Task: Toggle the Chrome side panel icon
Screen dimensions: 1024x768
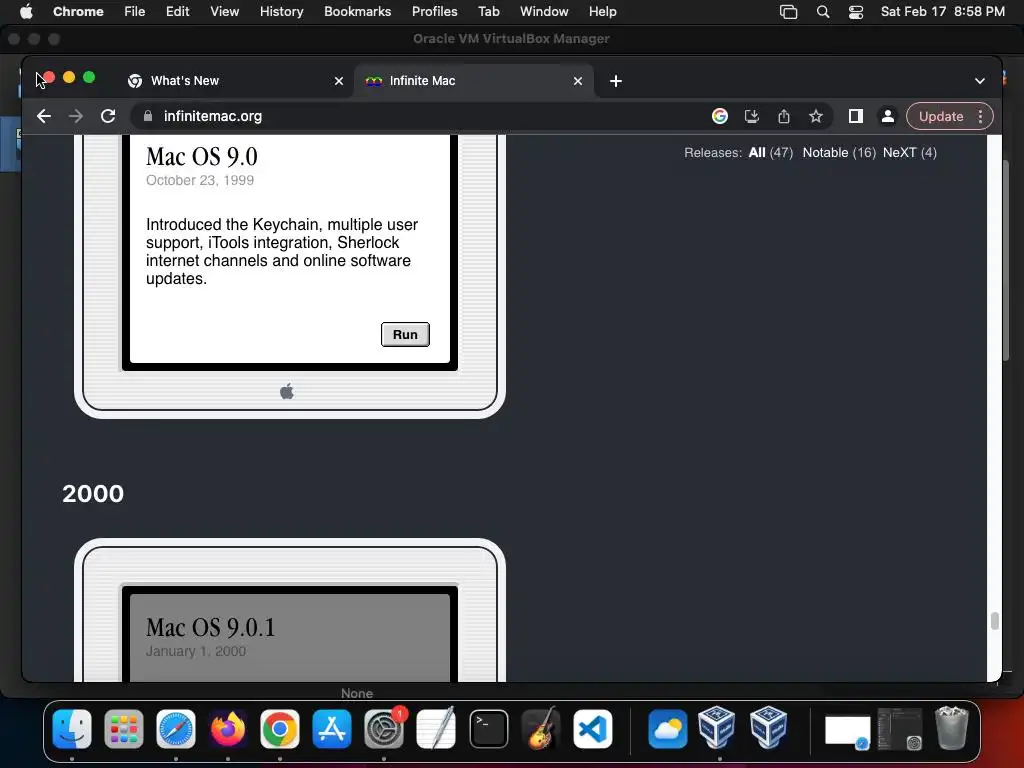Action: point(856,116)
